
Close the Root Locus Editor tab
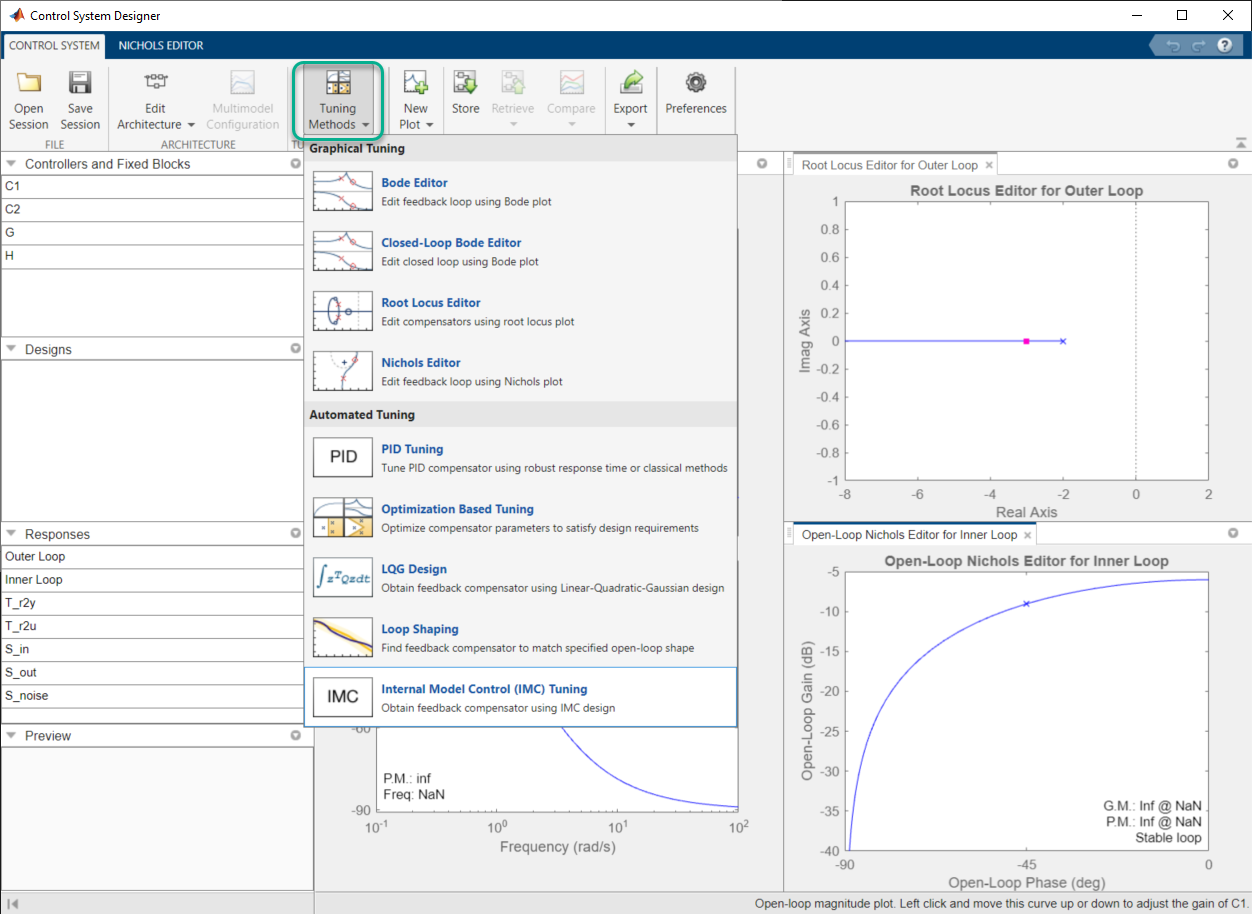click(x=989, y=165)
